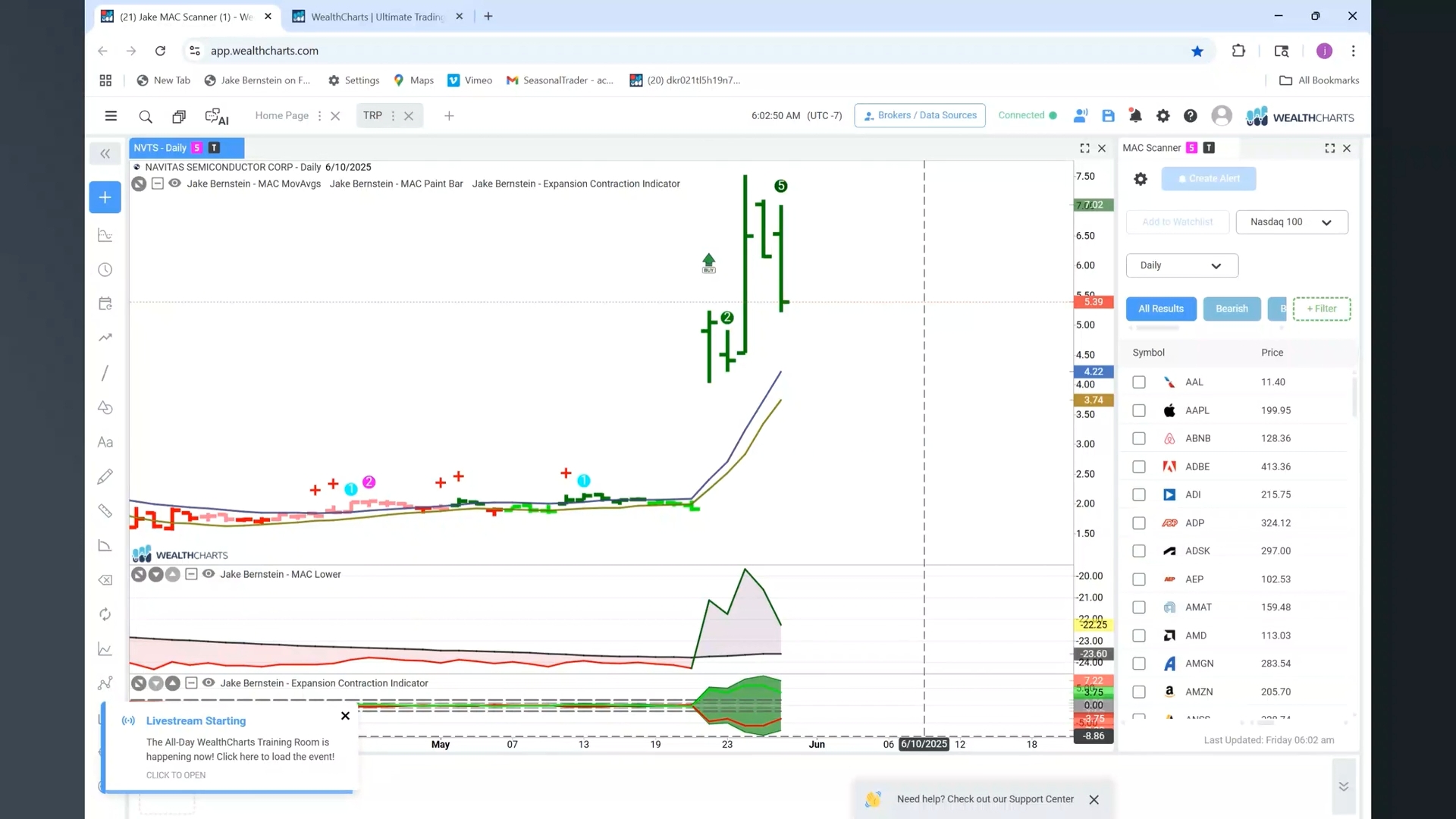This screenshot has width=1456, height=819.
Task: Maximize the NVTS chart panel
Action: (x=1084, y=149)
